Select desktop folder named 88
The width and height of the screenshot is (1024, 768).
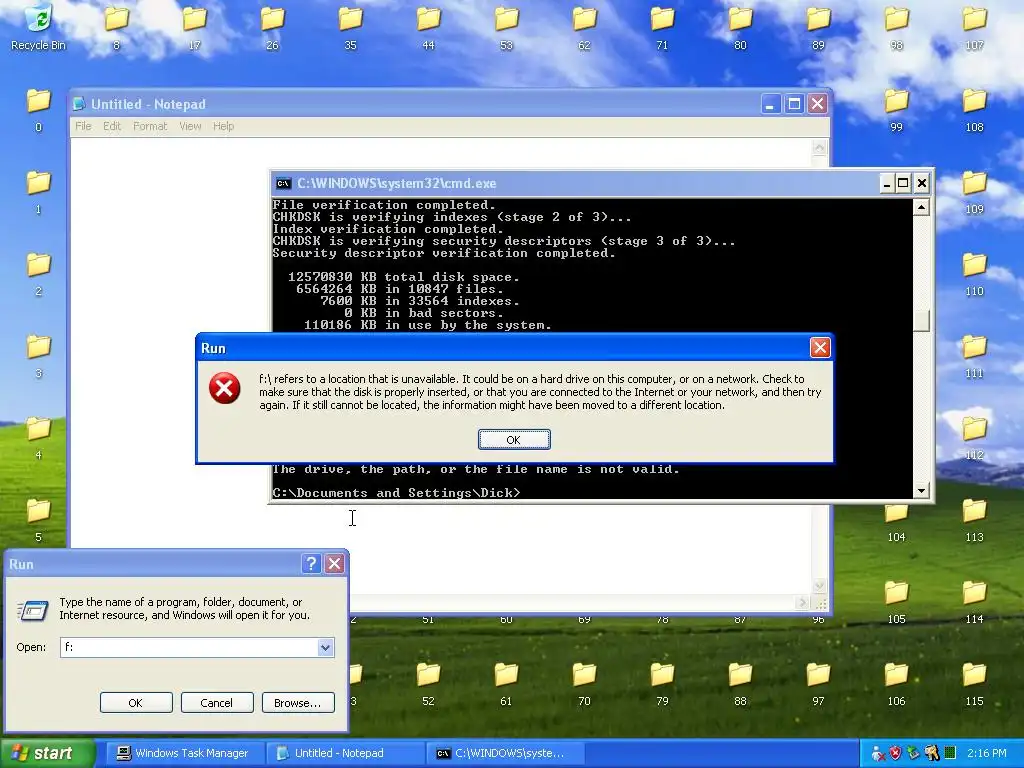pos(740,683)
